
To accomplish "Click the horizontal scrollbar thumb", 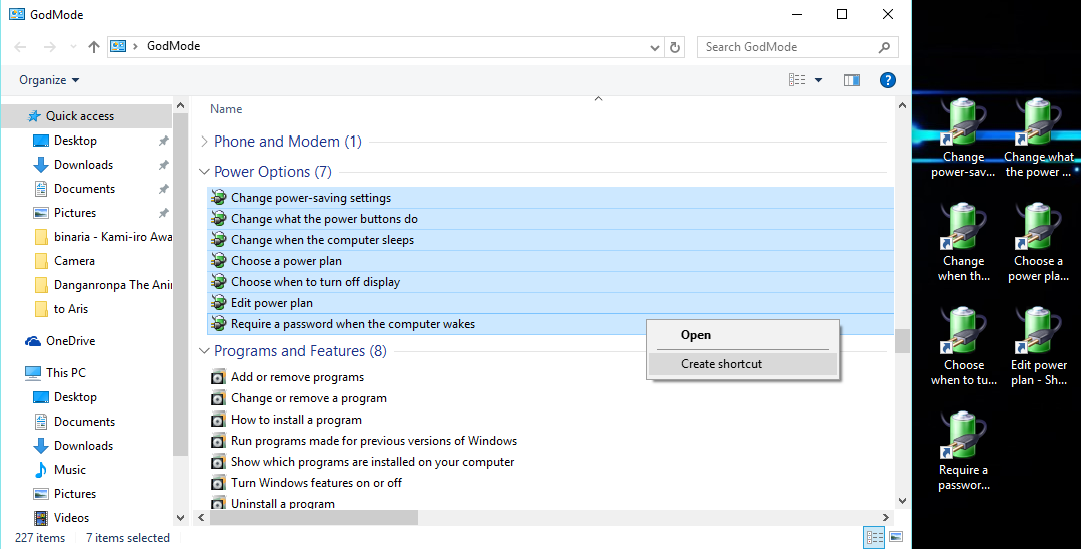I will [314, 517].
